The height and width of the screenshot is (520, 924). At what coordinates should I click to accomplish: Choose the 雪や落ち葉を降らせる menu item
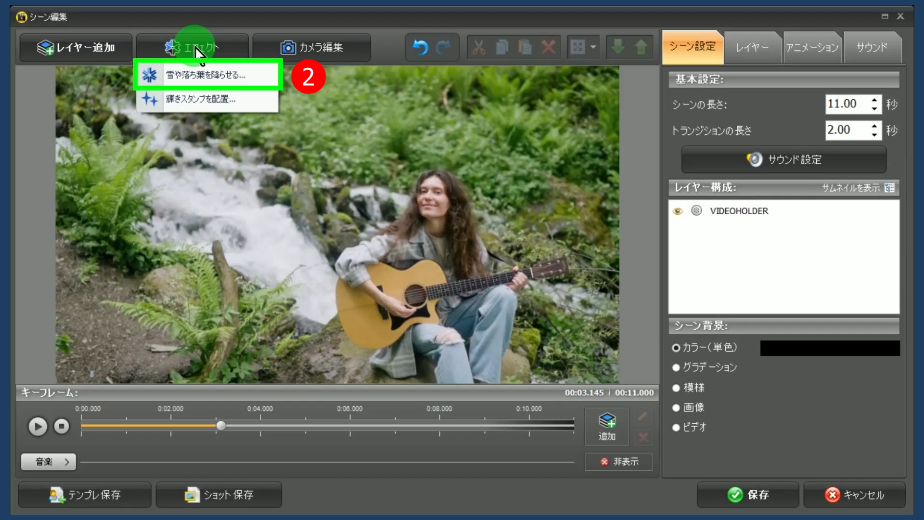tap(207, 75)
